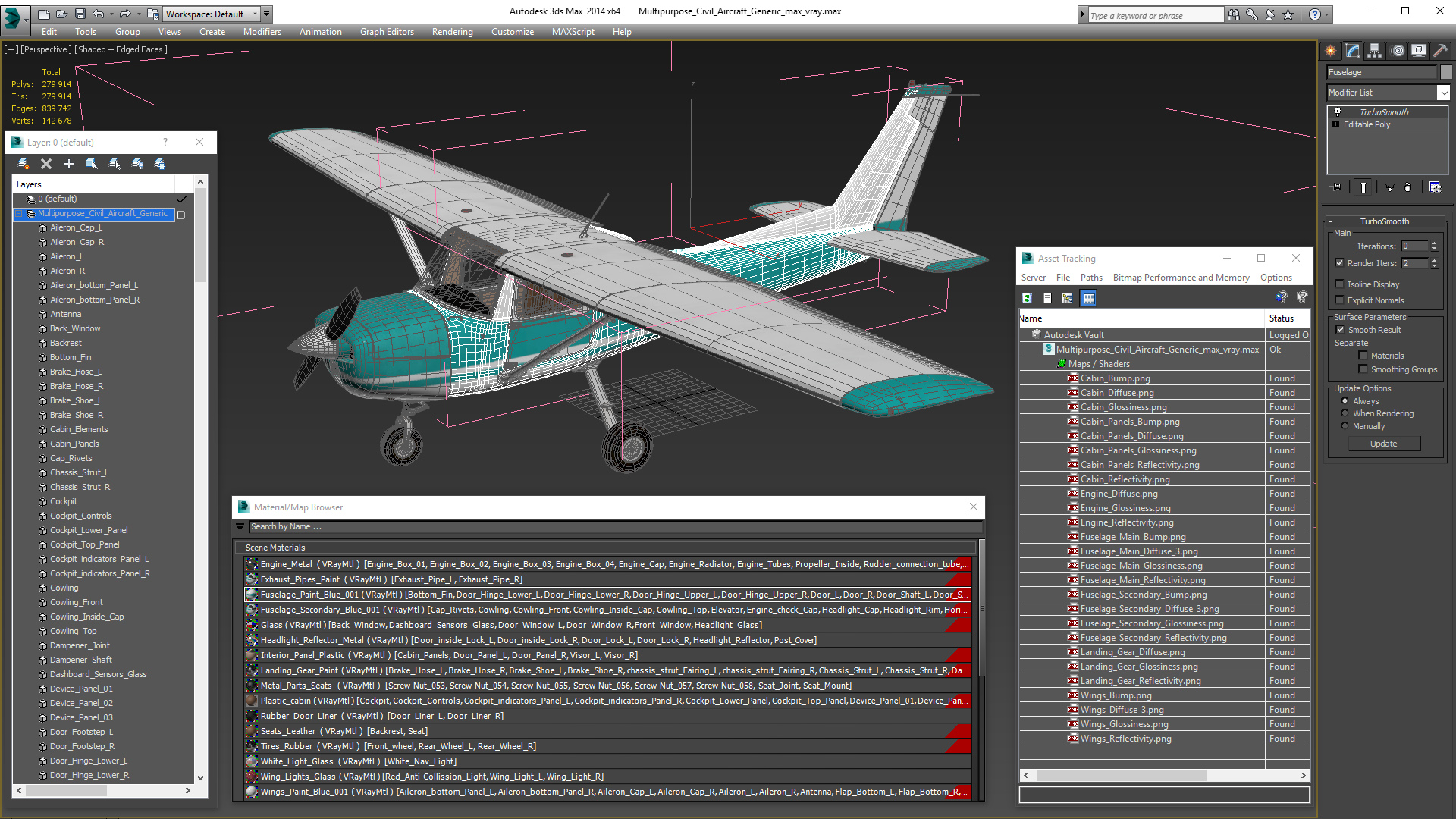Toggle the Render Iters checkbox
Screen dimensions: 1456x819
point(1340,263)
